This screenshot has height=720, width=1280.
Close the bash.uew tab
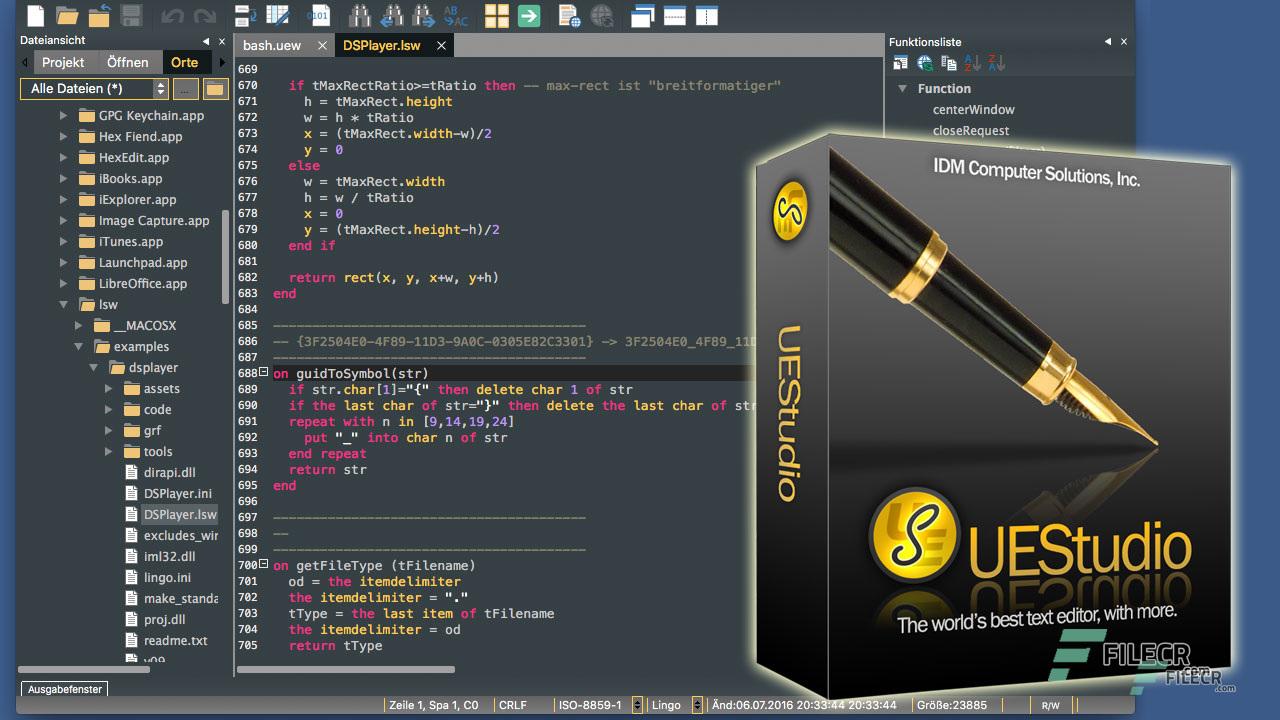(322, 45)
